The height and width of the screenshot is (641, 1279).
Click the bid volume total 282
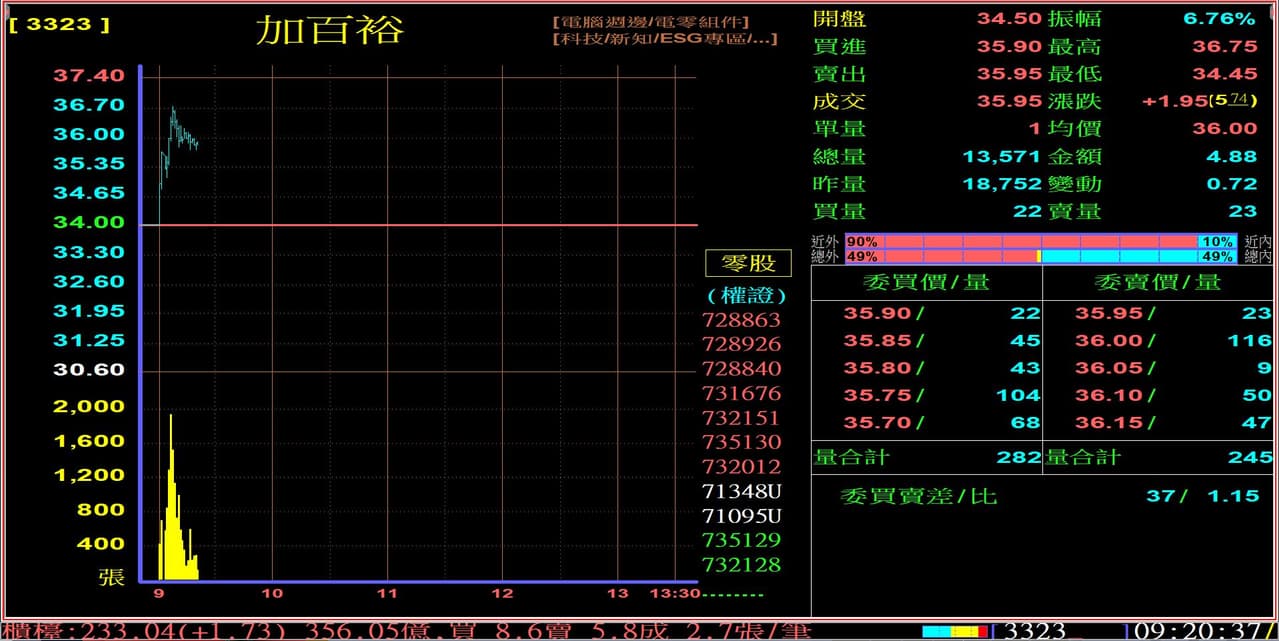(1018, 458)
